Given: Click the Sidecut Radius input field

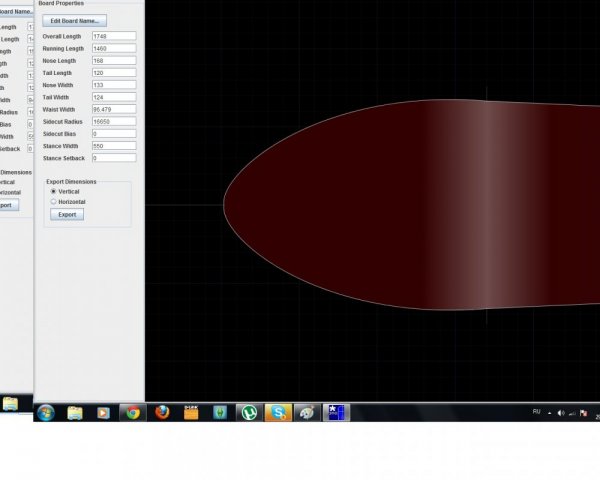Looking at the screenshot, I should (114, 121).
